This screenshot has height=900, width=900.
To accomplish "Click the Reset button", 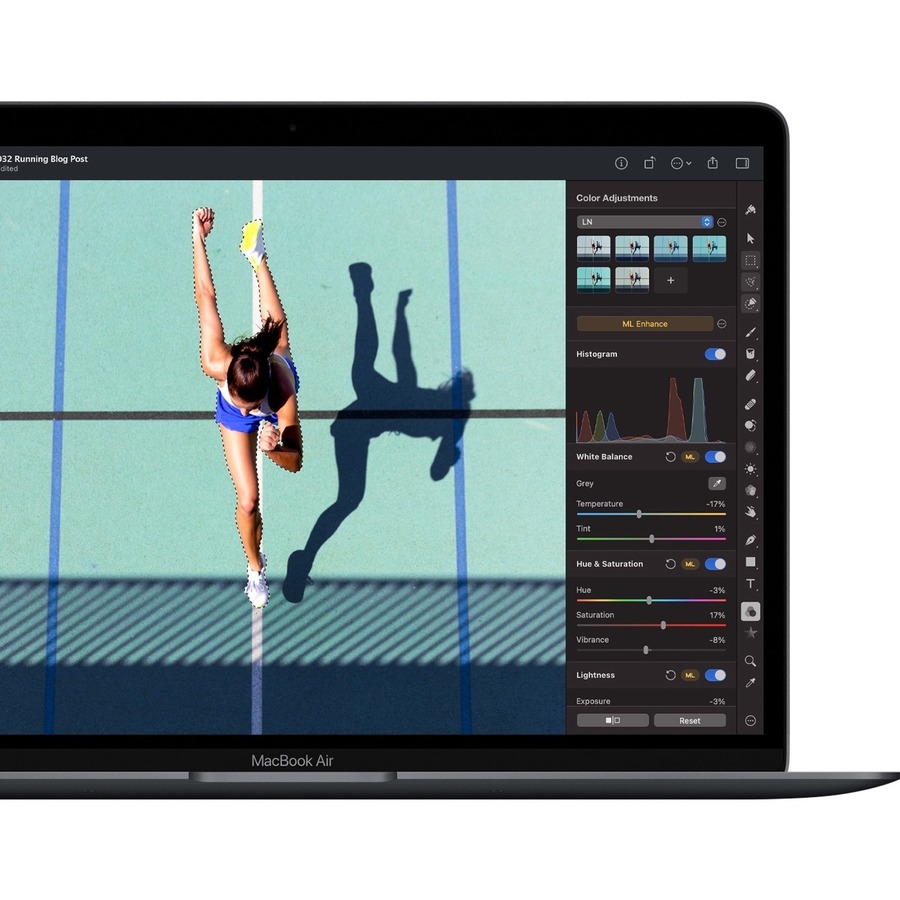I will pos(690,720).
